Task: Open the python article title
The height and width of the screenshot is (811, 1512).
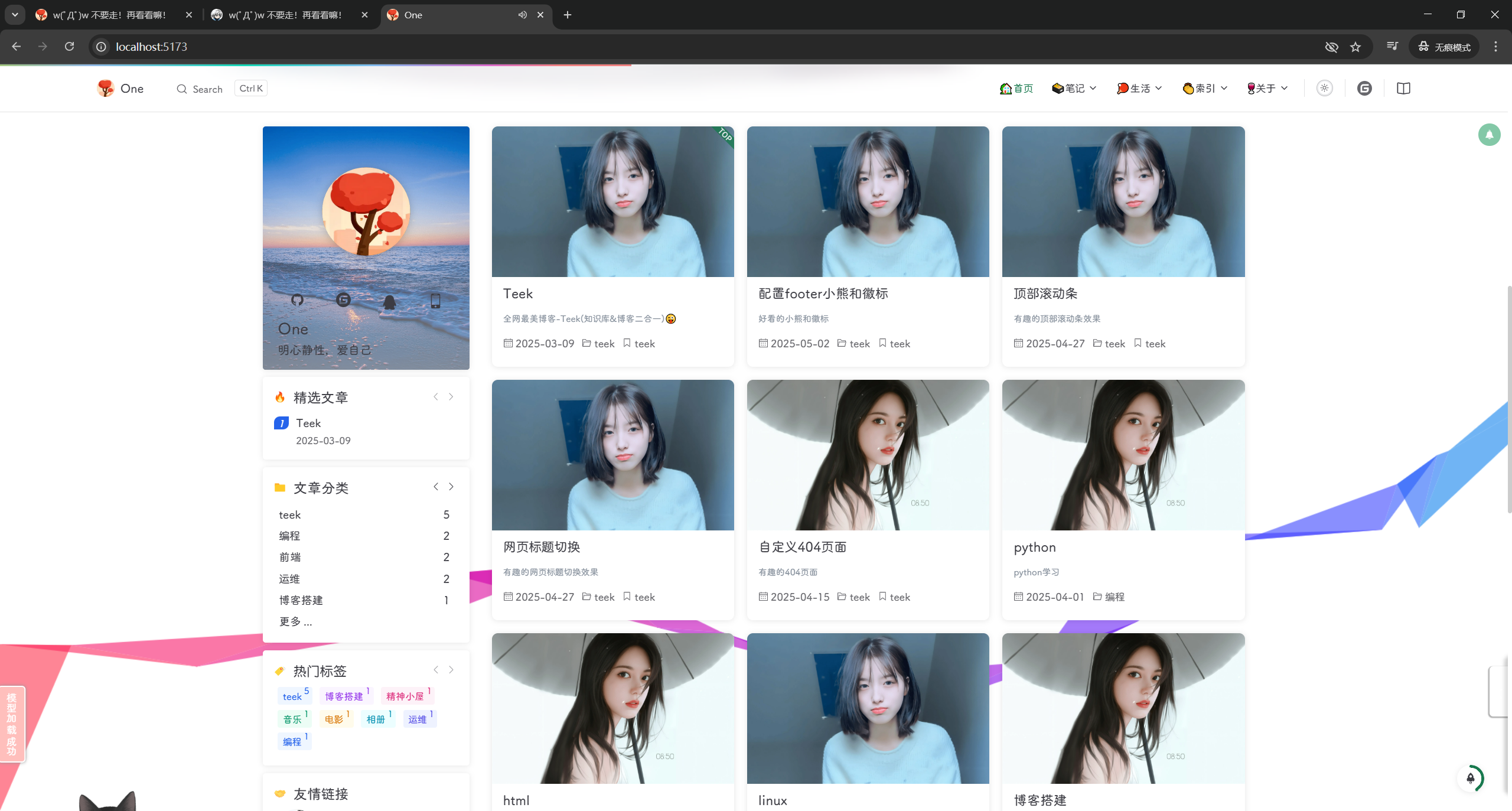Action: coord(1035,548)
